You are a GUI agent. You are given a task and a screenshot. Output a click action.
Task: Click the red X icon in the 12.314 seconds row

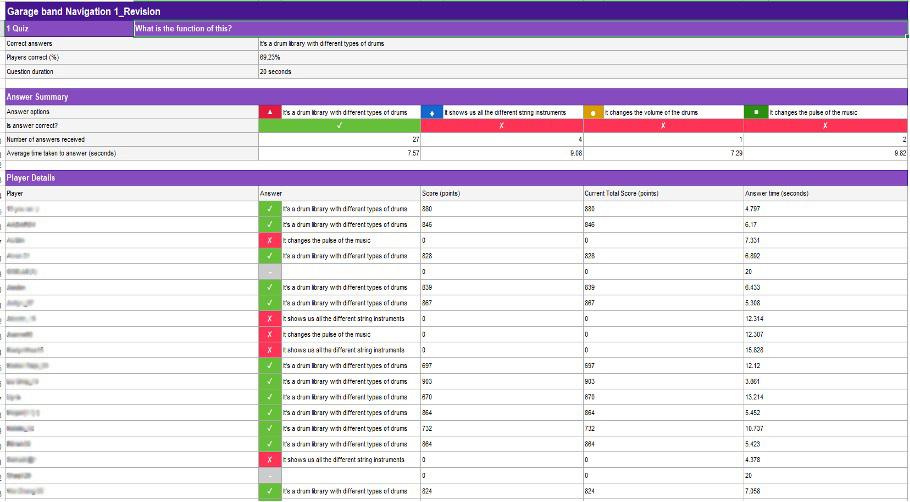270,319
